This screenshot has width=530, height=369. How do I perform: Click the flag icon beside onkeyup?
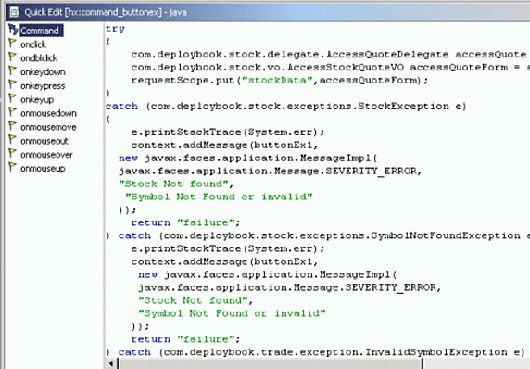click(x=13, y=99)
